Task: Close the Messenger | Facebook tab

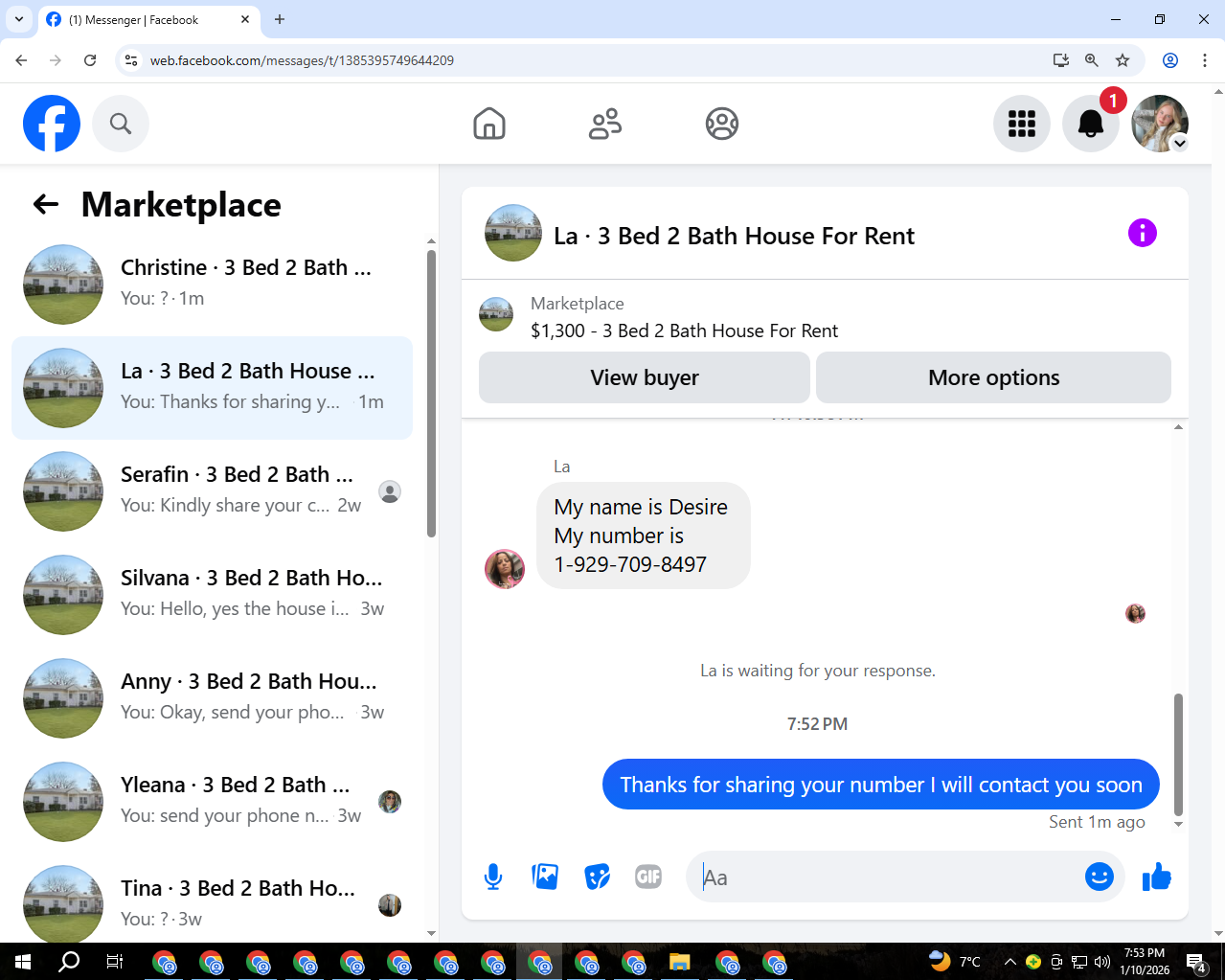Action: tap(245, 19)
